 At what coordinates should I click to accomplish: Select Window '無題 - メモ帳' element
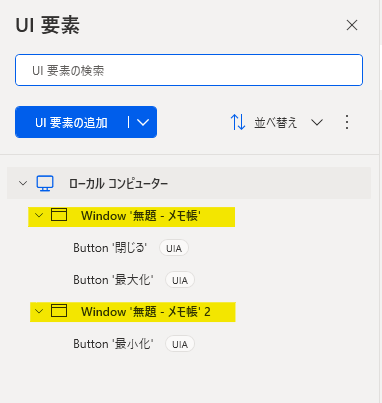141,216
